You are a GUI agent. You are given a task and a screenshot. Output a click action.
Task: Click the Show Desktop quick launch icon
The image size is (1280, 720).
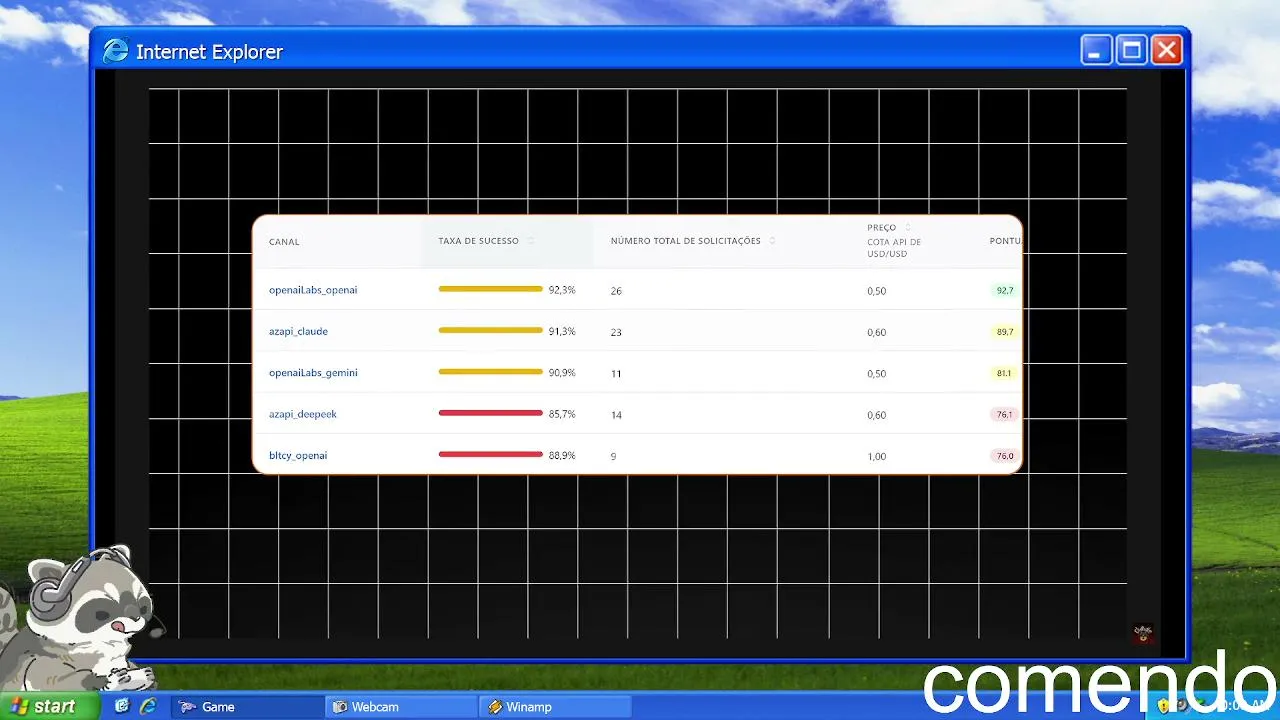coord(122,706)
